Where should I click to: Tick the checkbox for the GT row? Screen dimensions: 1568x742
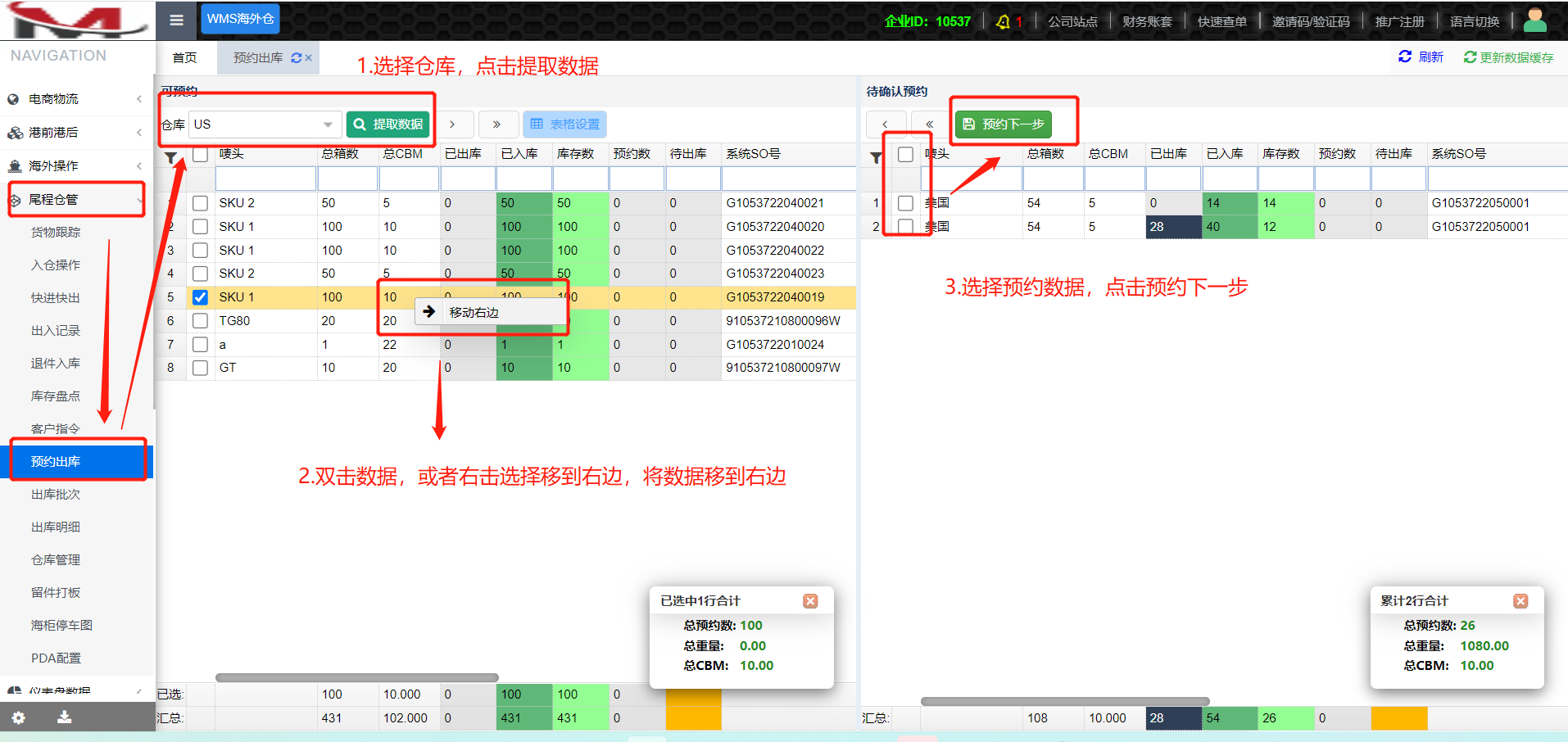click(x=200, y=368)
